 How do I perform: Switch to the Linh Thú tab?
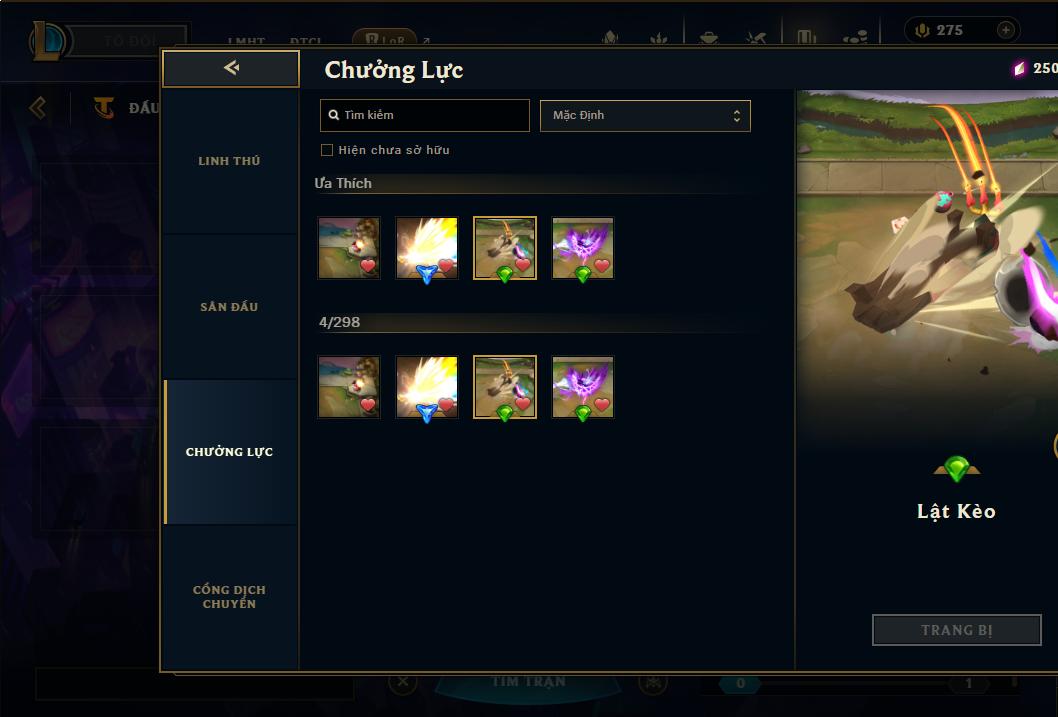229,161
